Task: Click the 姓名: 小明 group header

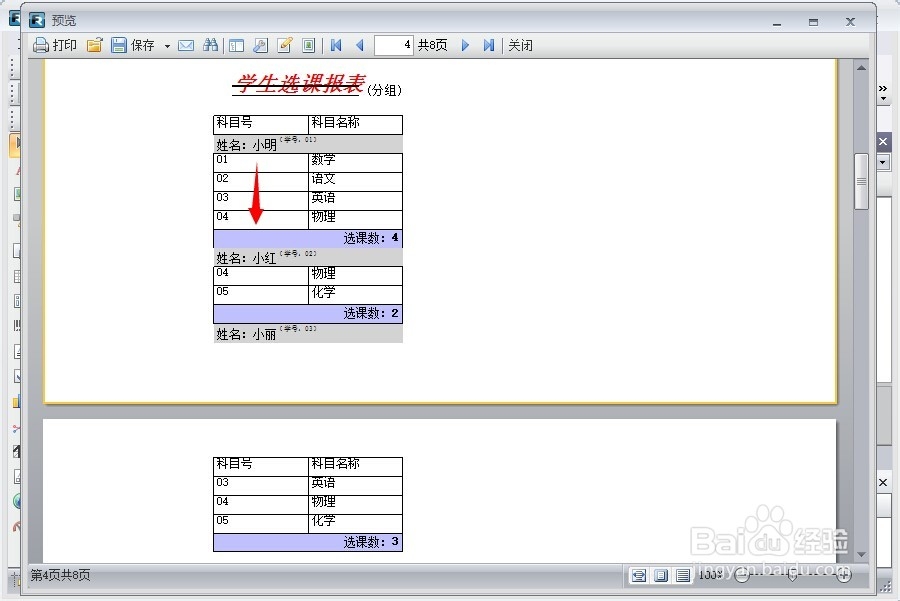Action: (308, 144)
